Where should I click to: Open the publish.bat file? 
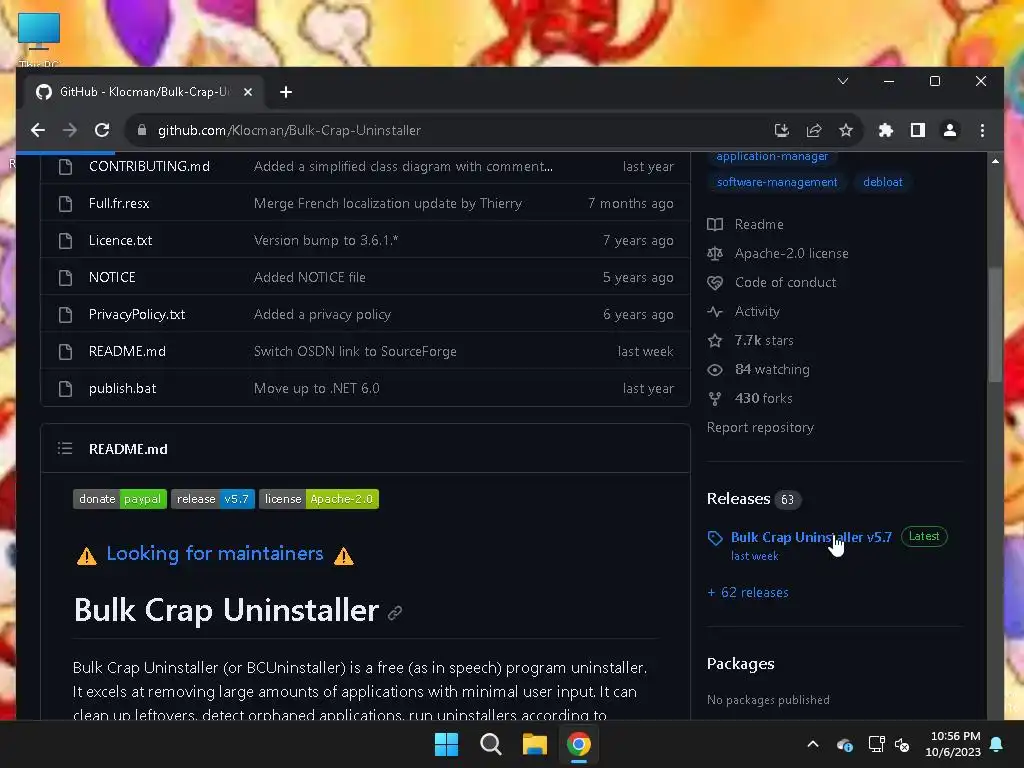122,389
